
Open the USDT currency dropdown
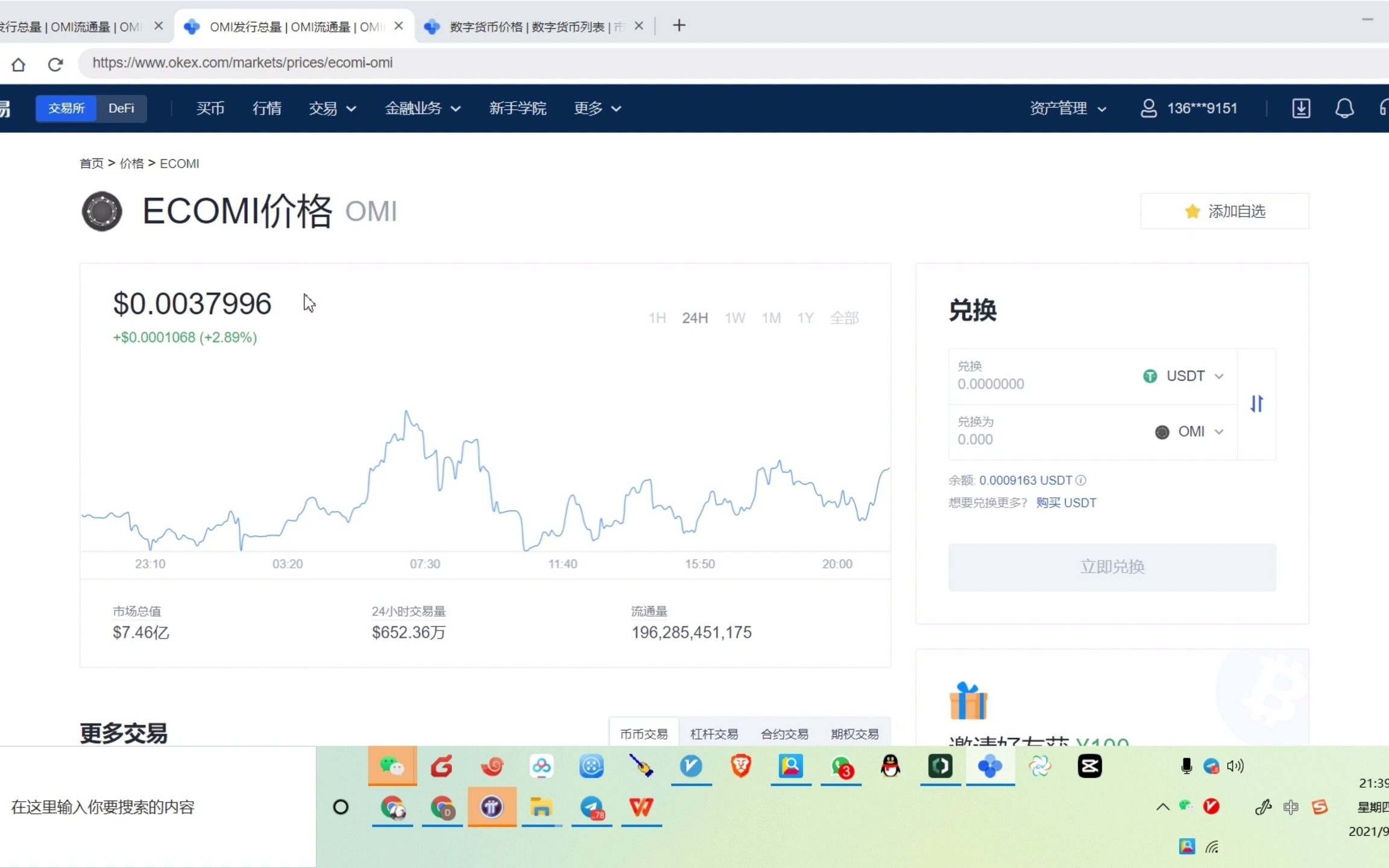click(1183, 376)
